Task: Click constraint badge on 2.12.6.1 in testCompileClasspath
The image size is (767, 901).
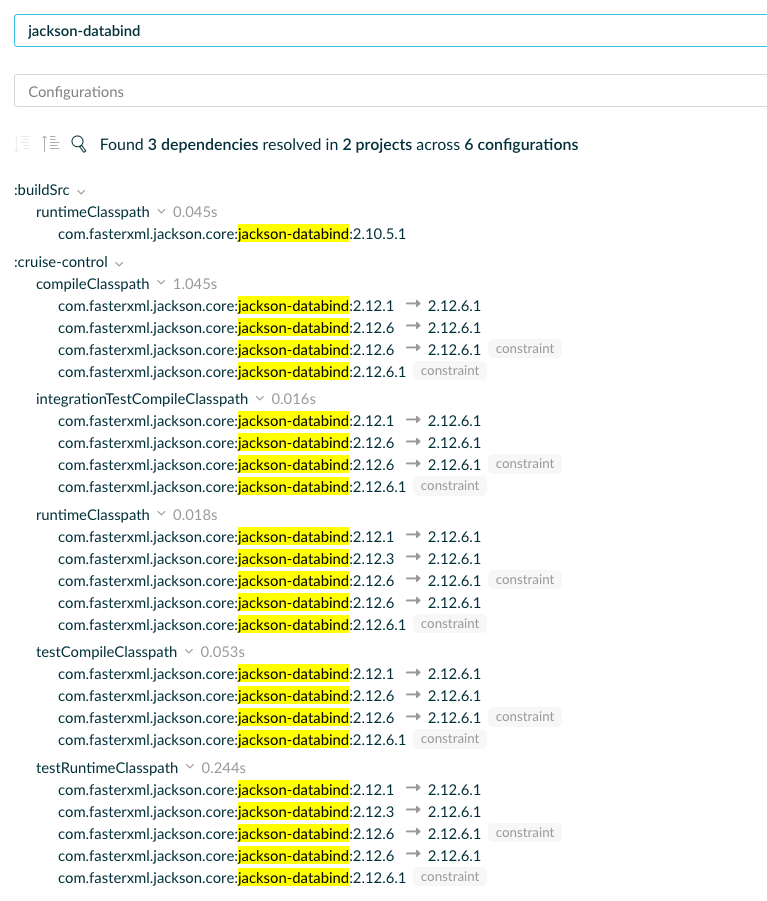Action: (x=449, y=738)
